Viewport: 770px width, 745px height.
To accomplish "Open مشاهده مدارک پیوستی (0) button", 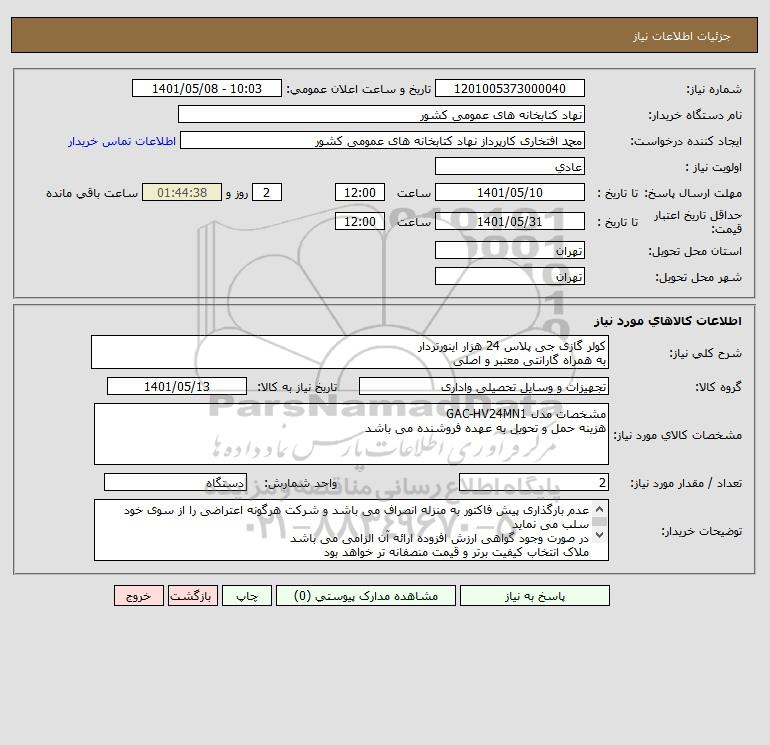I will [366, 596].
